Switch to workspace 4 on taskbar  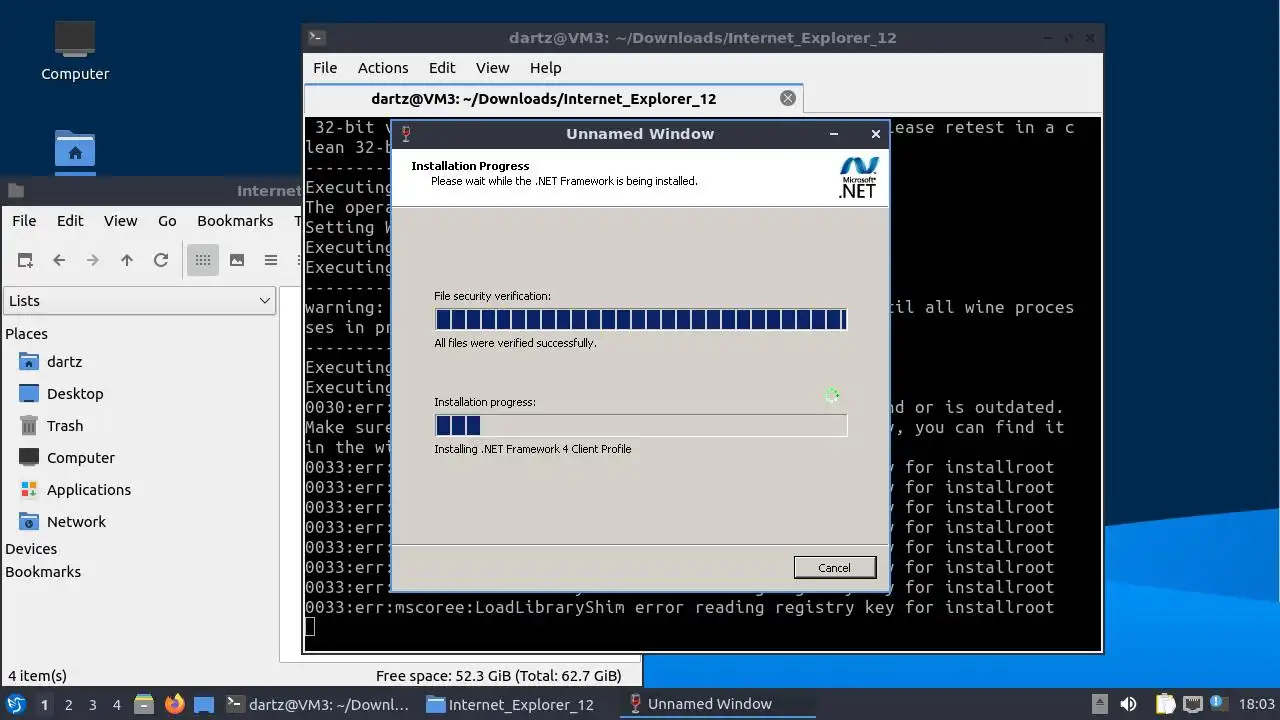click(x=116, y=704)
